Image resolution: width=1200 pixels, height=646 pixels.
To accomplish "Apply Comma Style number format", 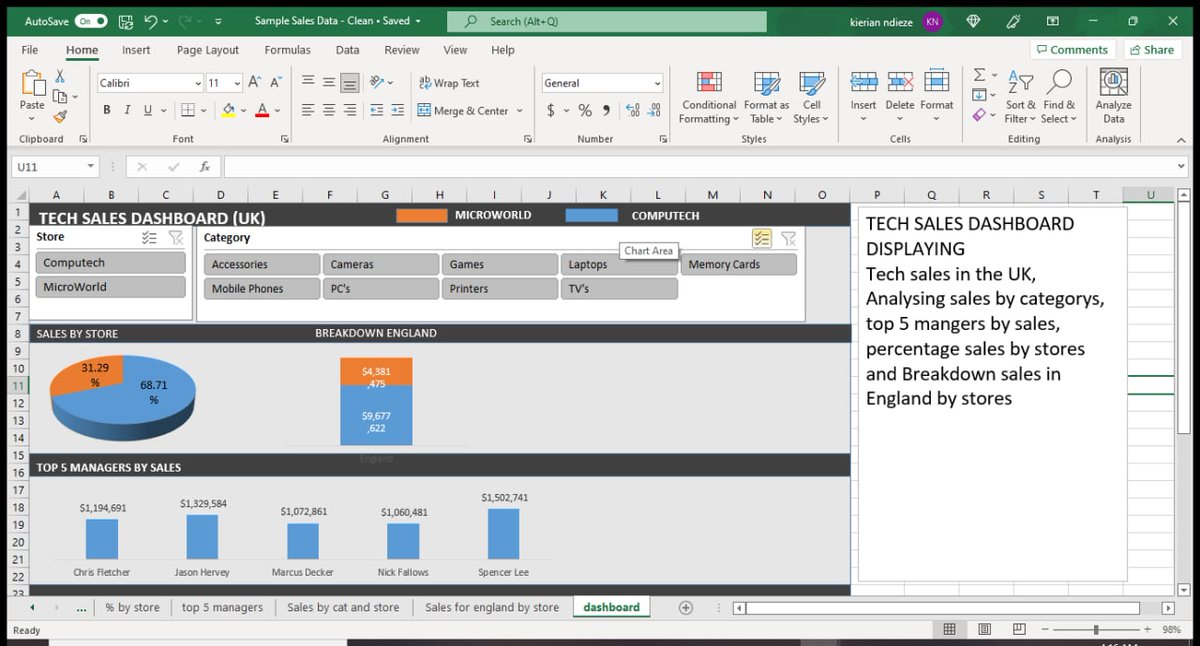I will tap(606, 110).
